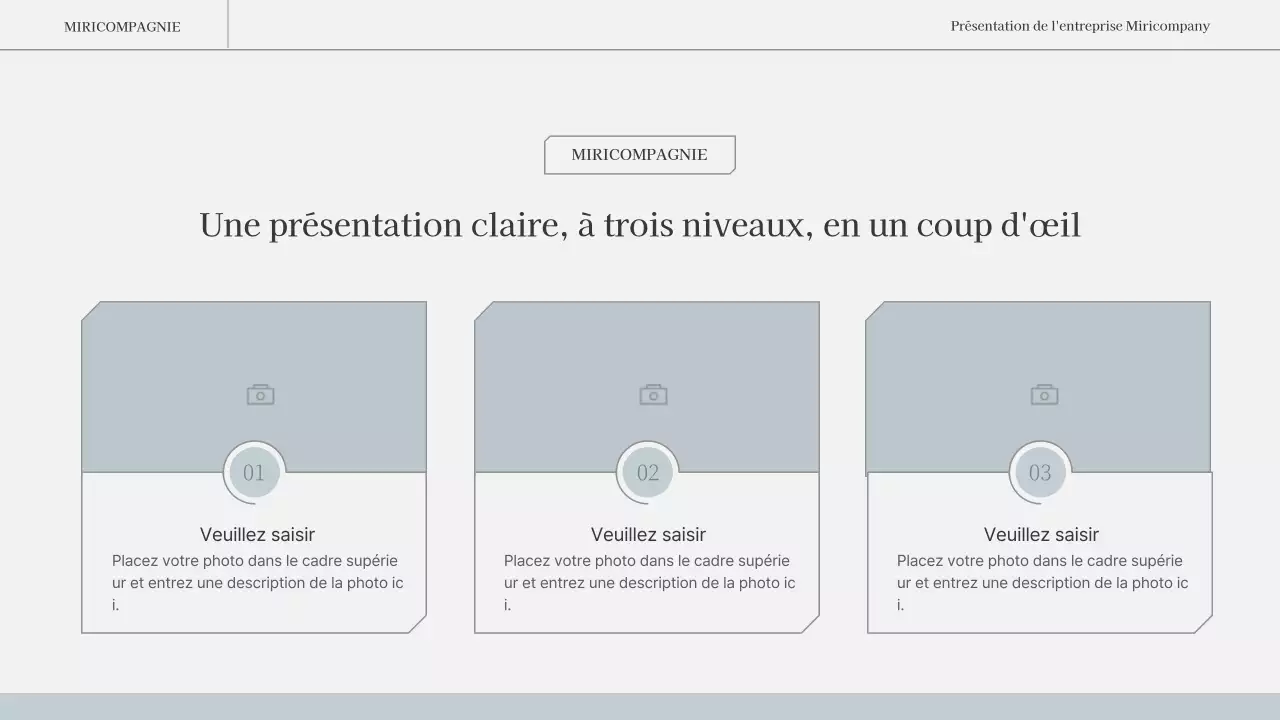Select the circled number 01 badge
The height and width of the screenshot is (720, 1280).
253,472
